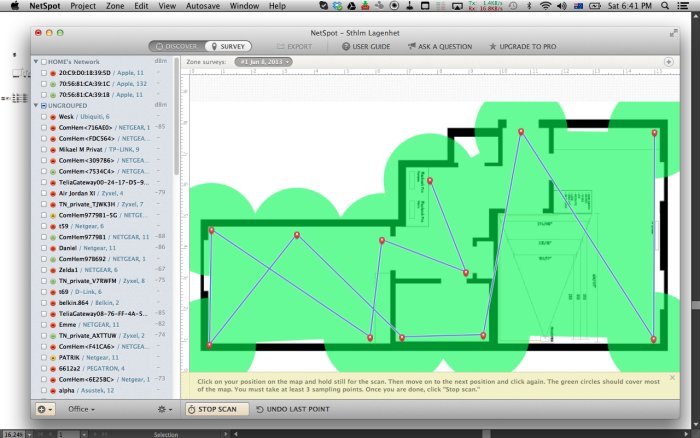Click Undo Last Point

(x=293, y=409)
